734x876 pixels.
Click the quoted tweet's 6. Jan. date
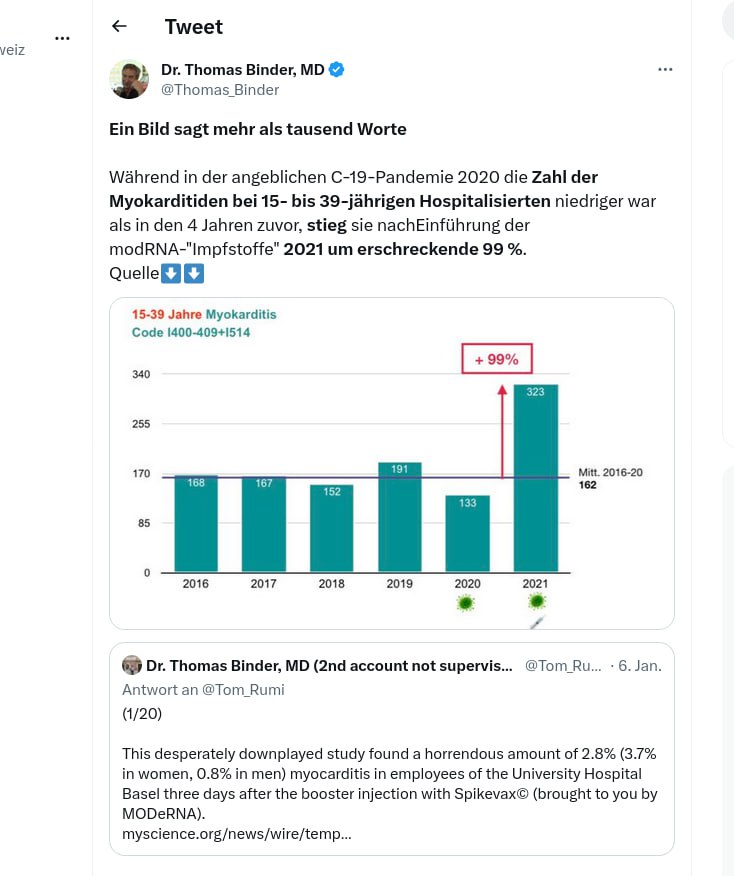tap(639, 665)
